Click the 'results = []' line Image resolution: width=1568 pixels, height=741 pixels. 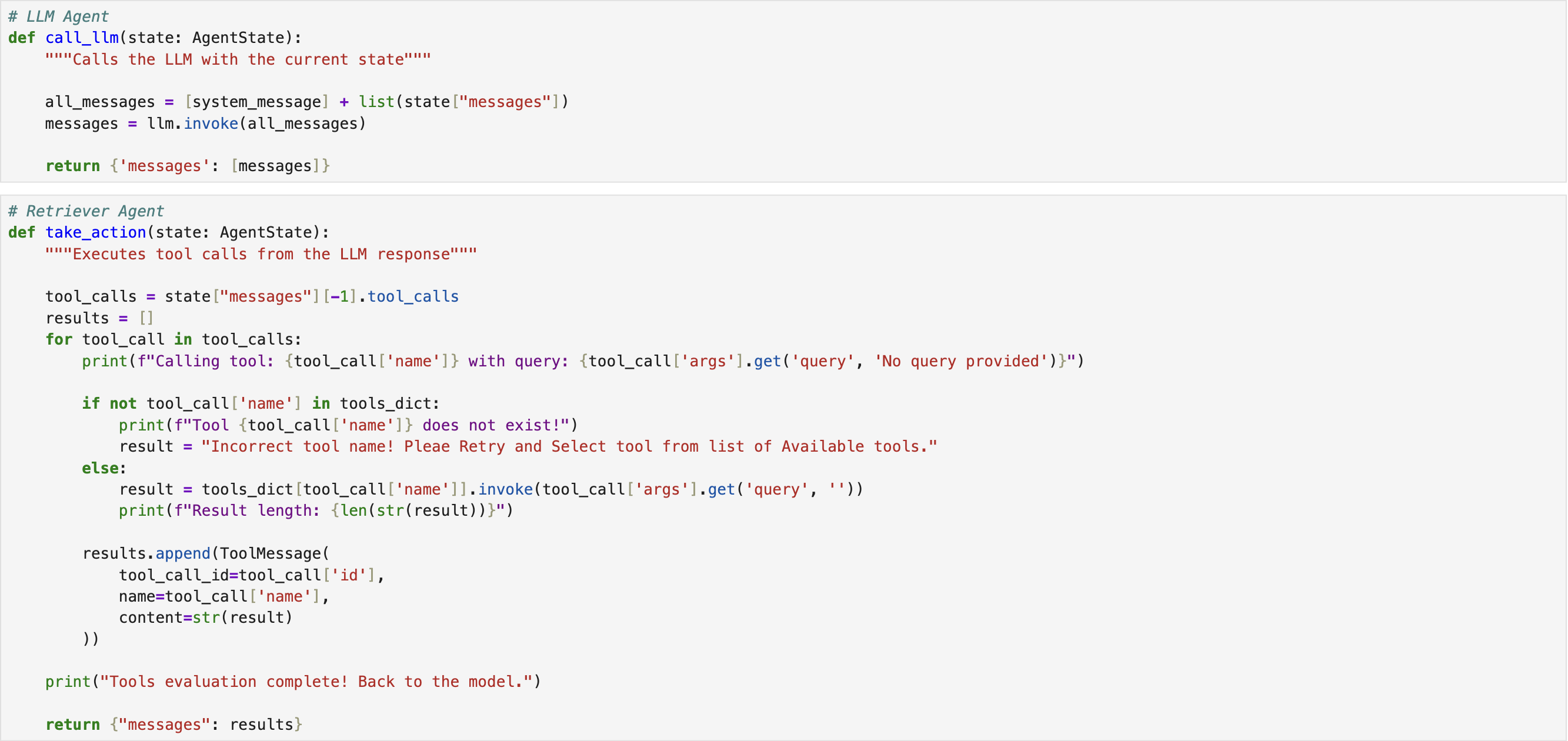click(x=99, y=318)
